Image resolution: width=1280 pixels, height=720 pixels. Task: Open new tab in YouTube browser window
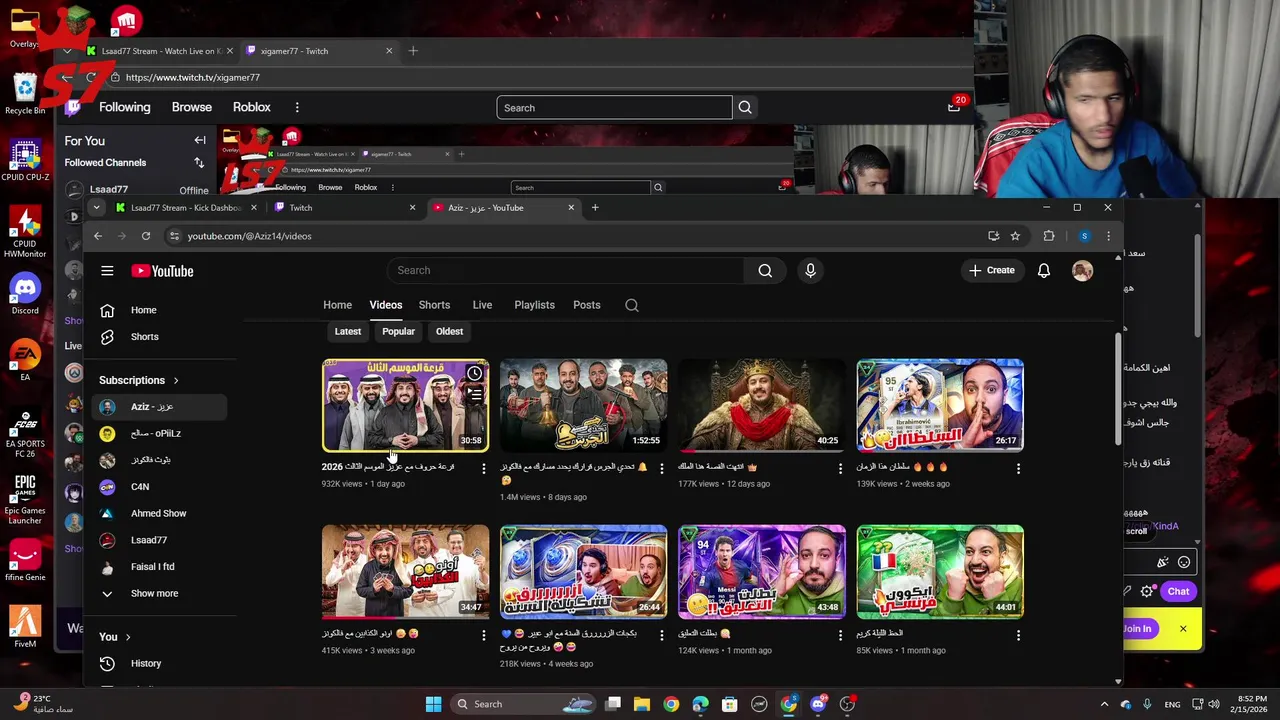(595, 208)
